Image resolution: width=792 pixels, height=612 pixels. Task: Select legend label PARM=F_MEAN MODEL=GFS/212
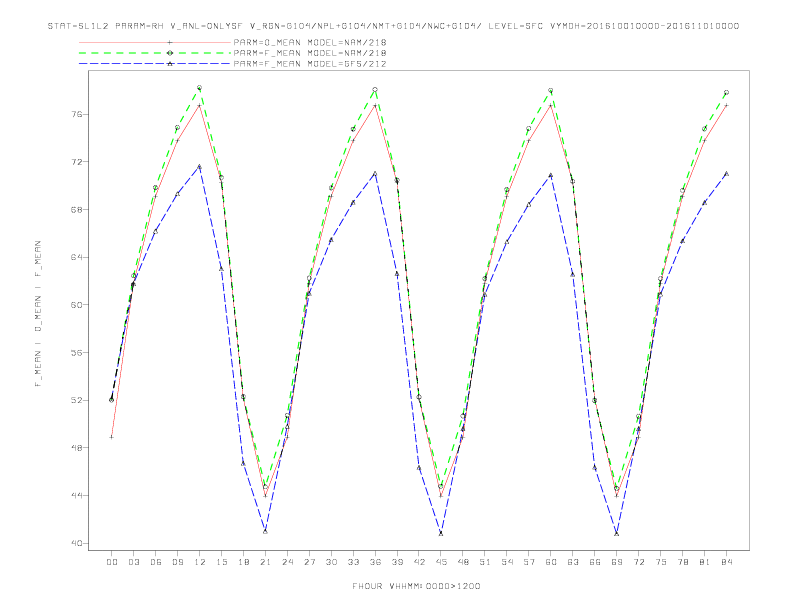310,64
